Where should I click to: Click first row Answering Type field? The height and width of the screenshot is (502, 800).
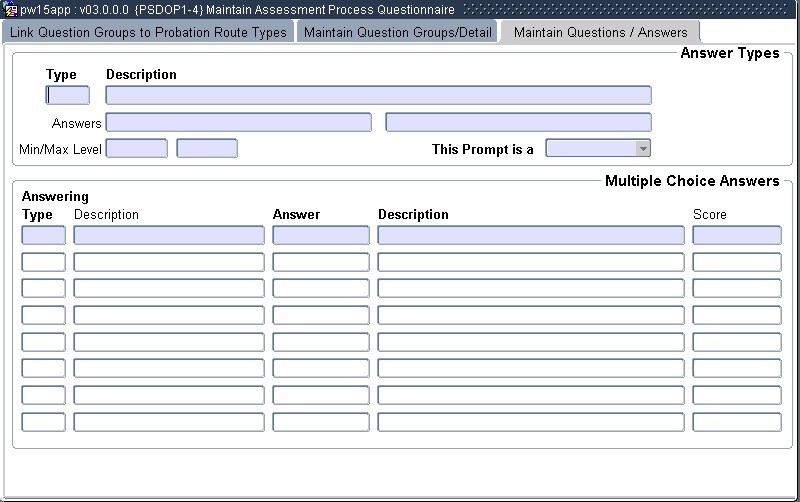[x=43, y=236]
